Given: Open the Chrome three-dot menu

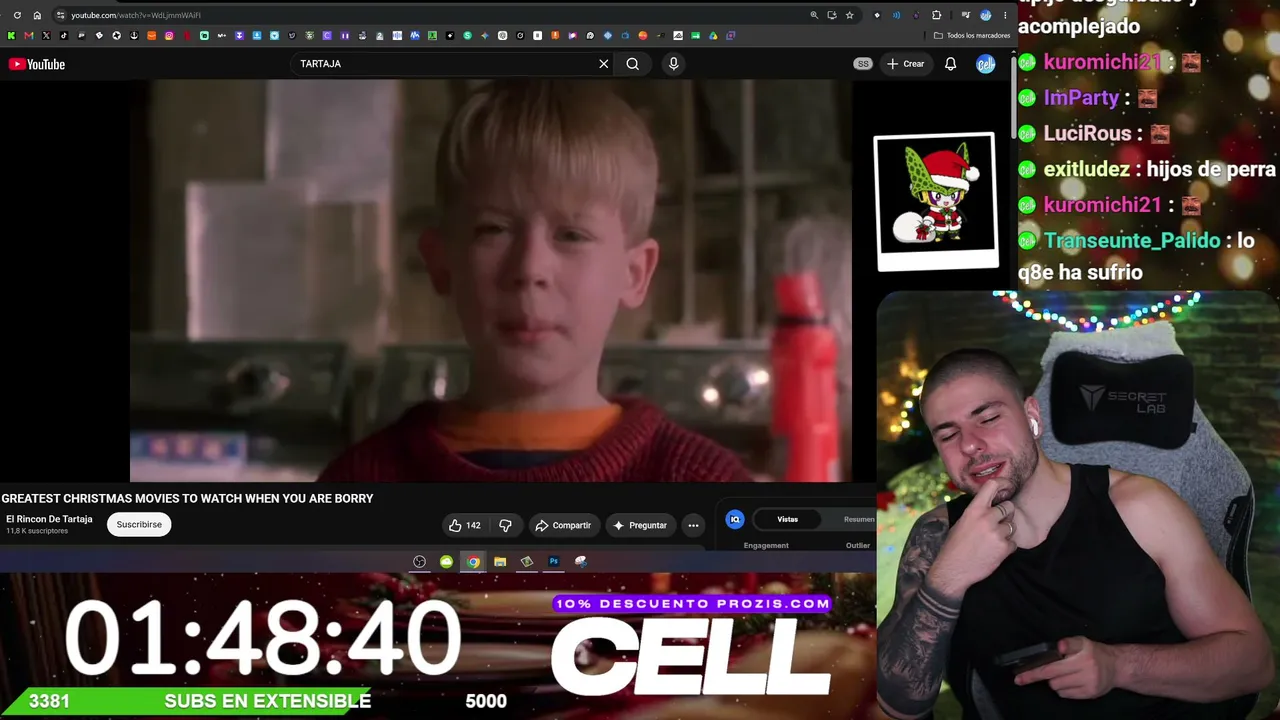Looking at the screenshot, I should pyautogui.click(x=1005, y=15).
